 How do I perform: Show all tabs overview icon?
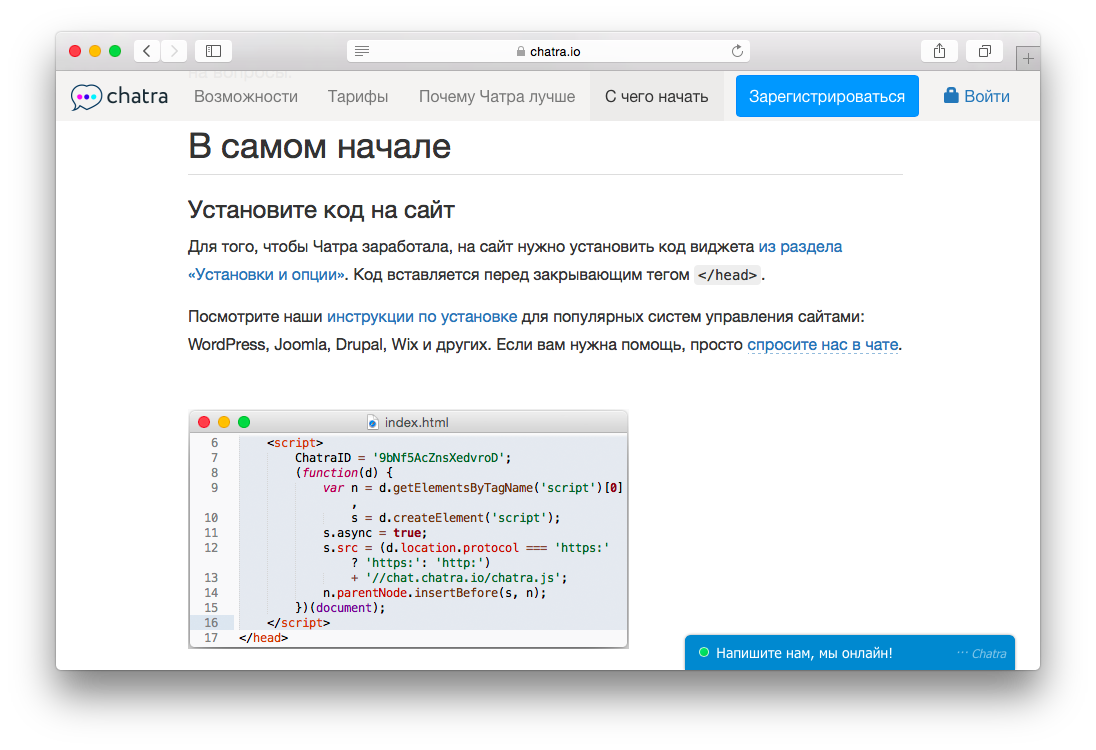coord(985,51)
